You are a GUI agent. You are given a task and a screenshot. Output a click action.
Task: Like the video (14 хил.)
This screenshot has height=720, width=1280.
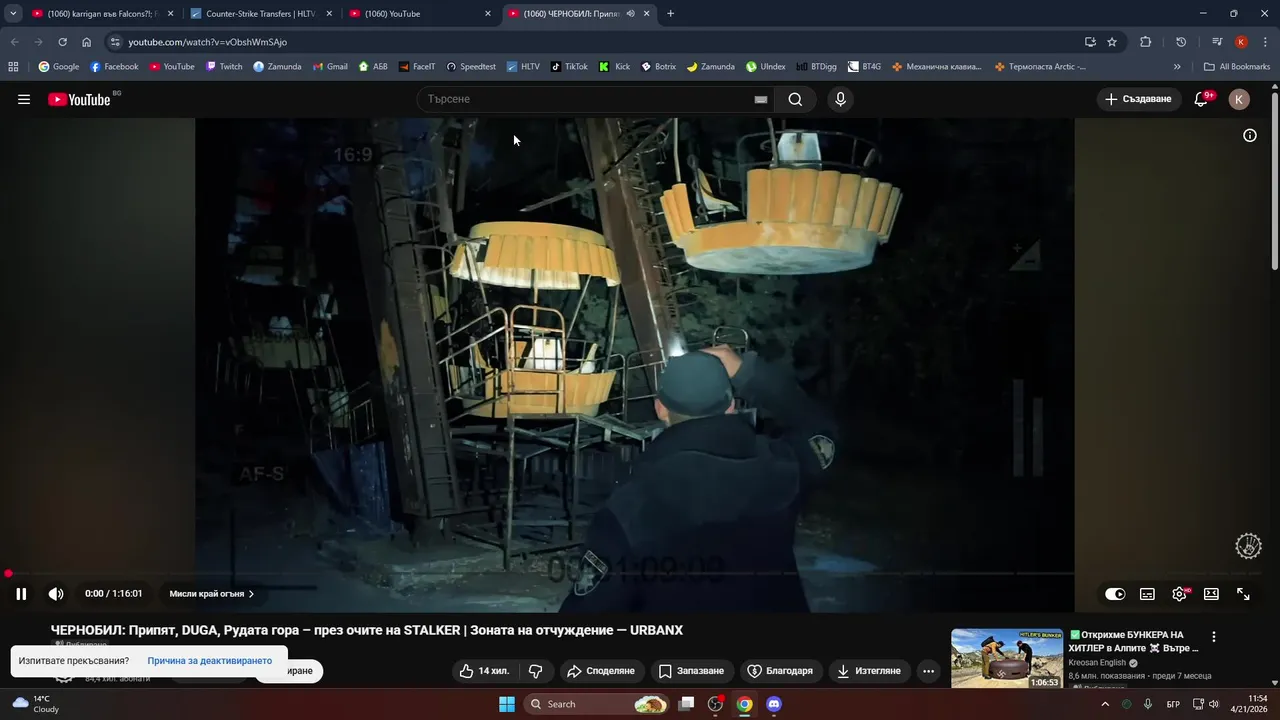click(x=484, y=671)
